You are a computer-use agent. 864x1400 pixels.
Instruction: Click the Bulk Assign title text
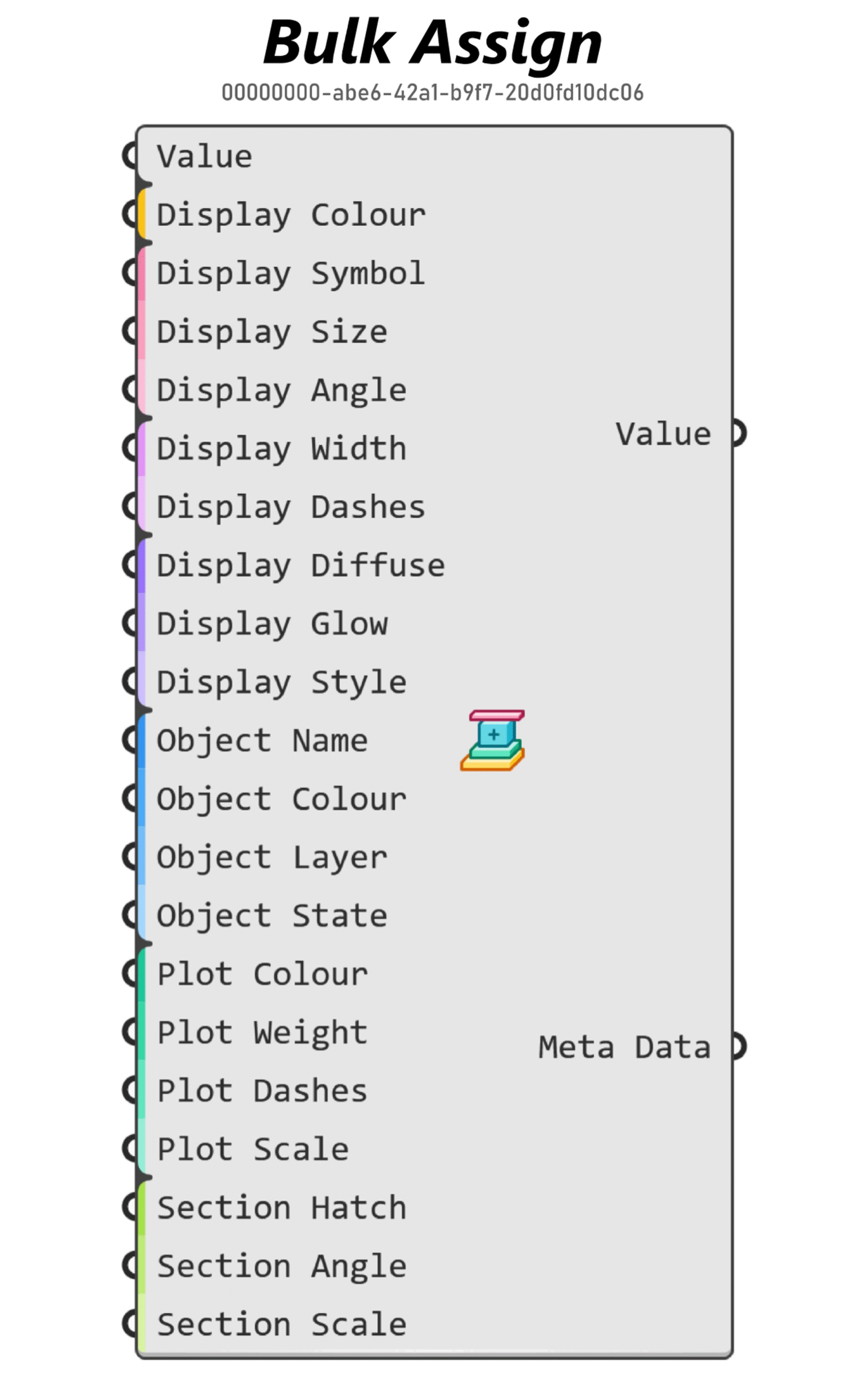pyautogui.click(x=433, y=42)
